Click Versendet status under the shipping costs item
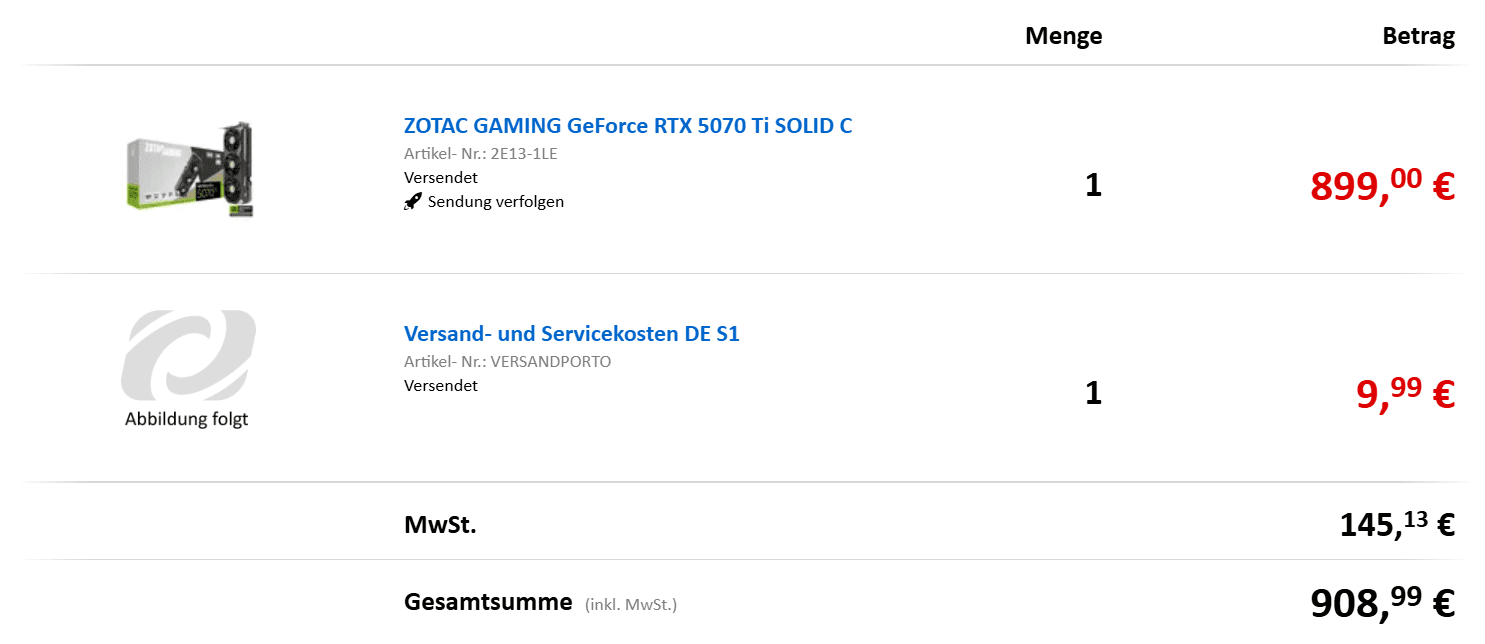1485x644 pixels. (440, 386)
